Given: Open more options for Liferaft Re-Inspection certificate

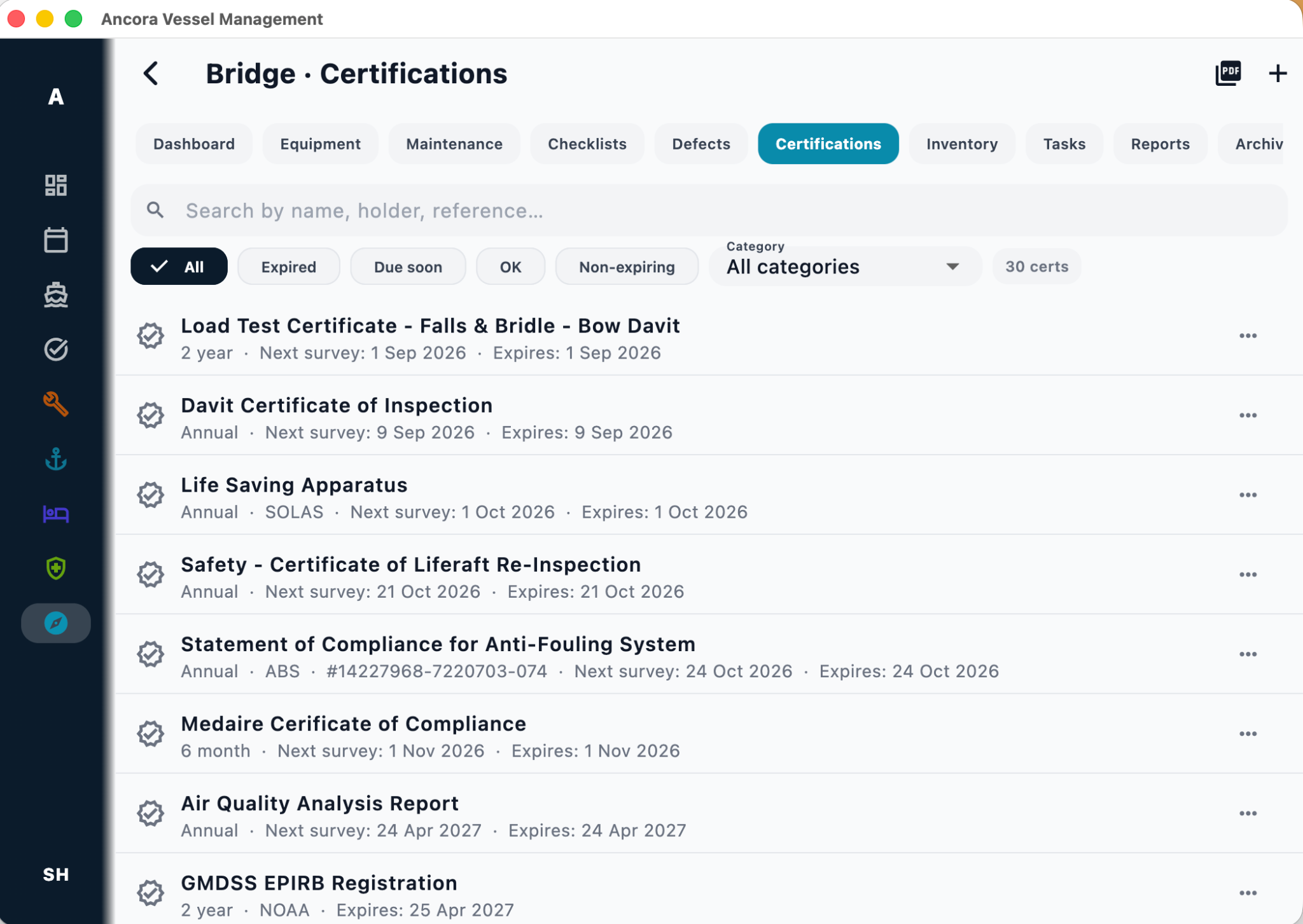Looking at the screenshot, I should tap(1248, 574).
